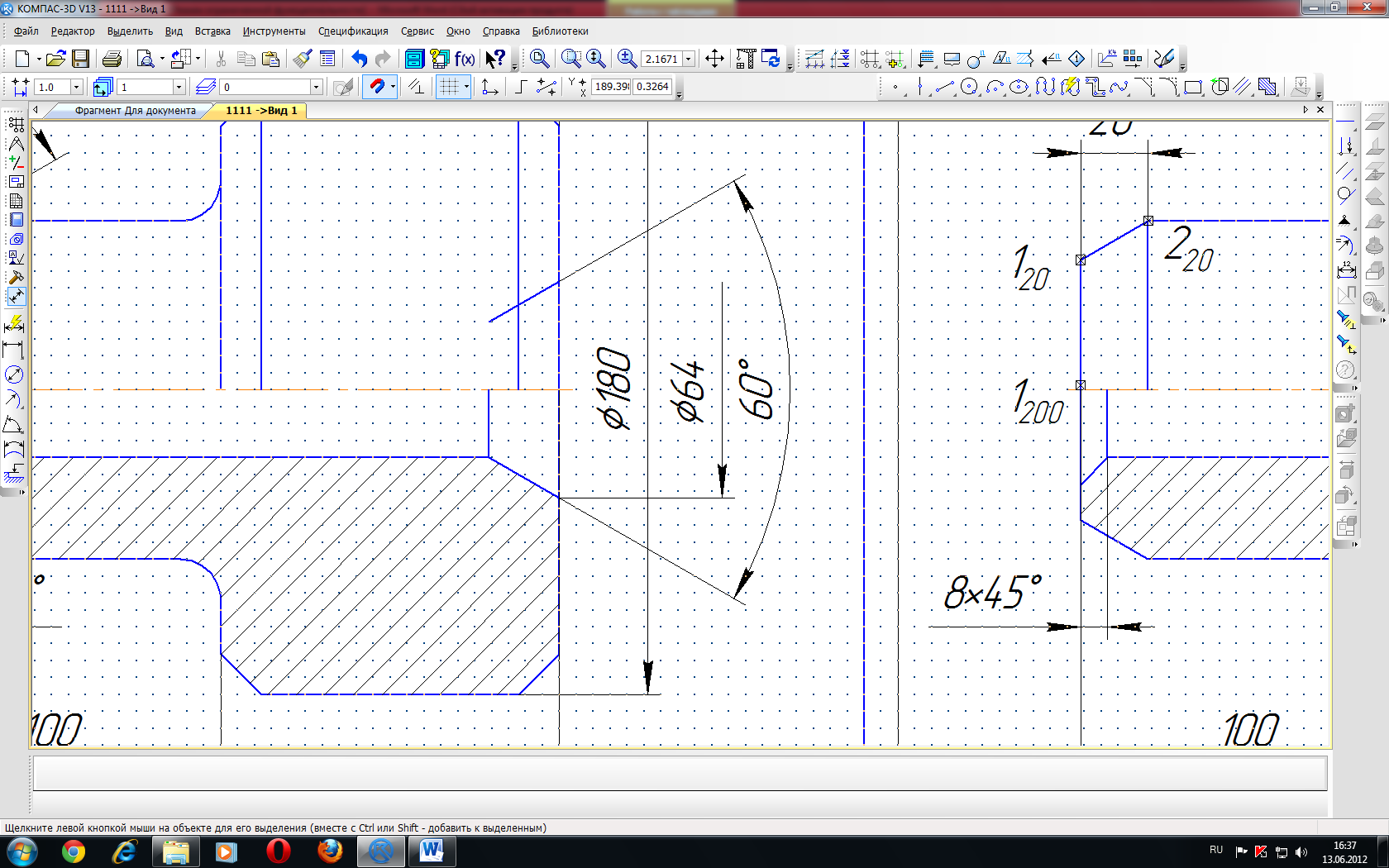
Task: Expand the New document dropdown arrow
Action: pos(38,59)
